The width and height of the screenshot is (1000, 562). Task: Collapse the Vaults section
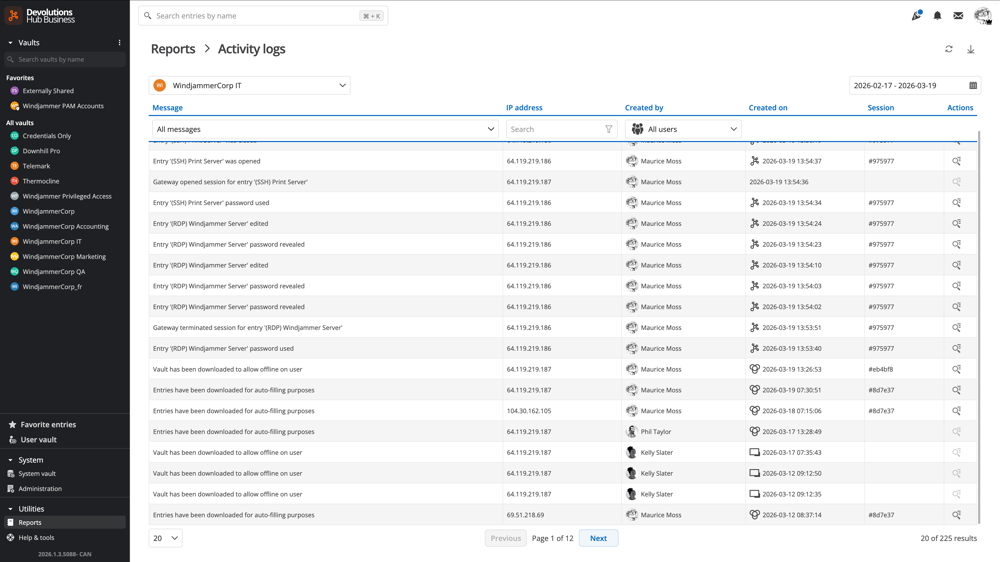click(10, 43)
